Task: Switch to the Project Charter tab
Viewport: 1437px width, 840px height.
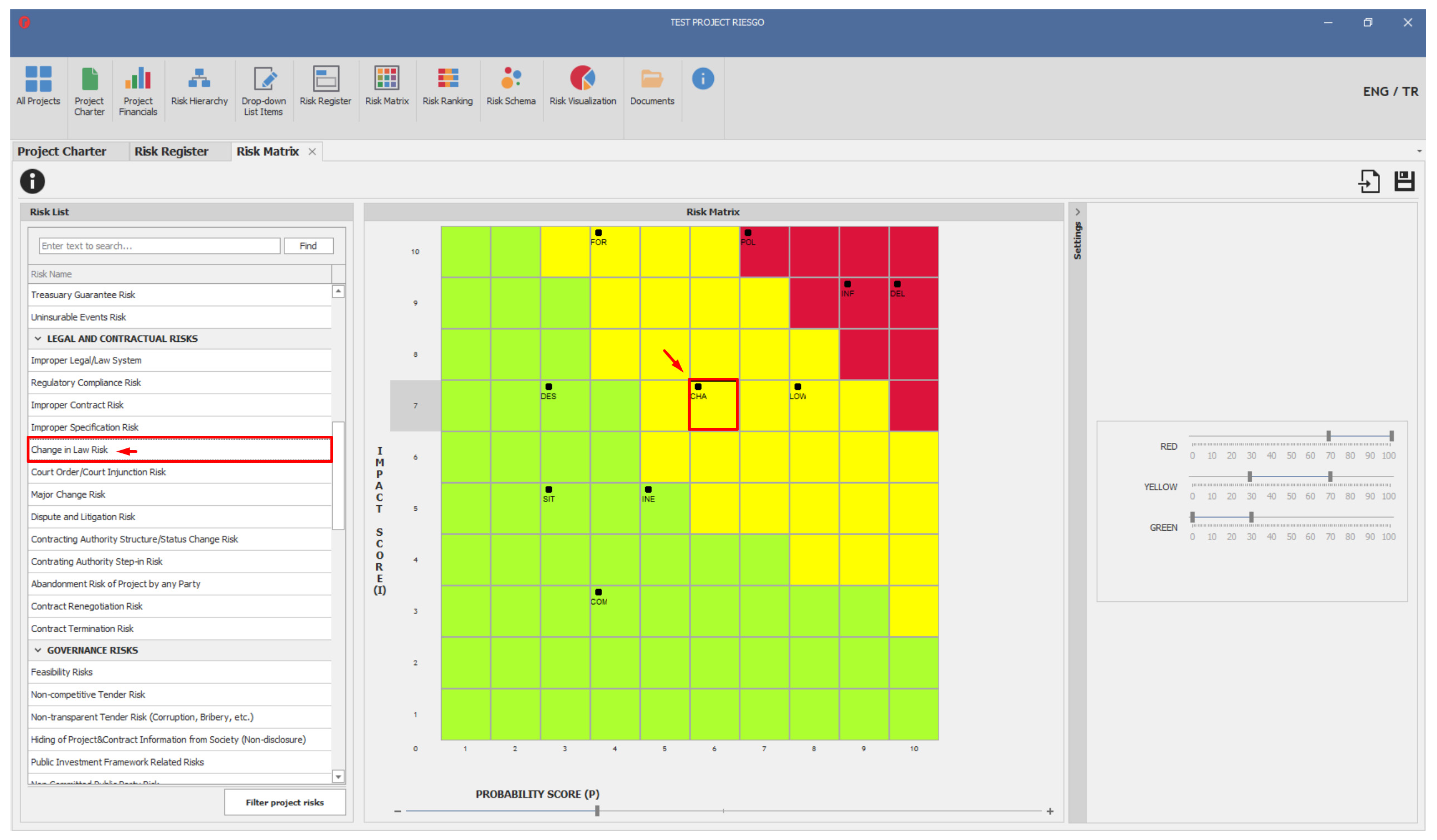Action: coord(61,152)
